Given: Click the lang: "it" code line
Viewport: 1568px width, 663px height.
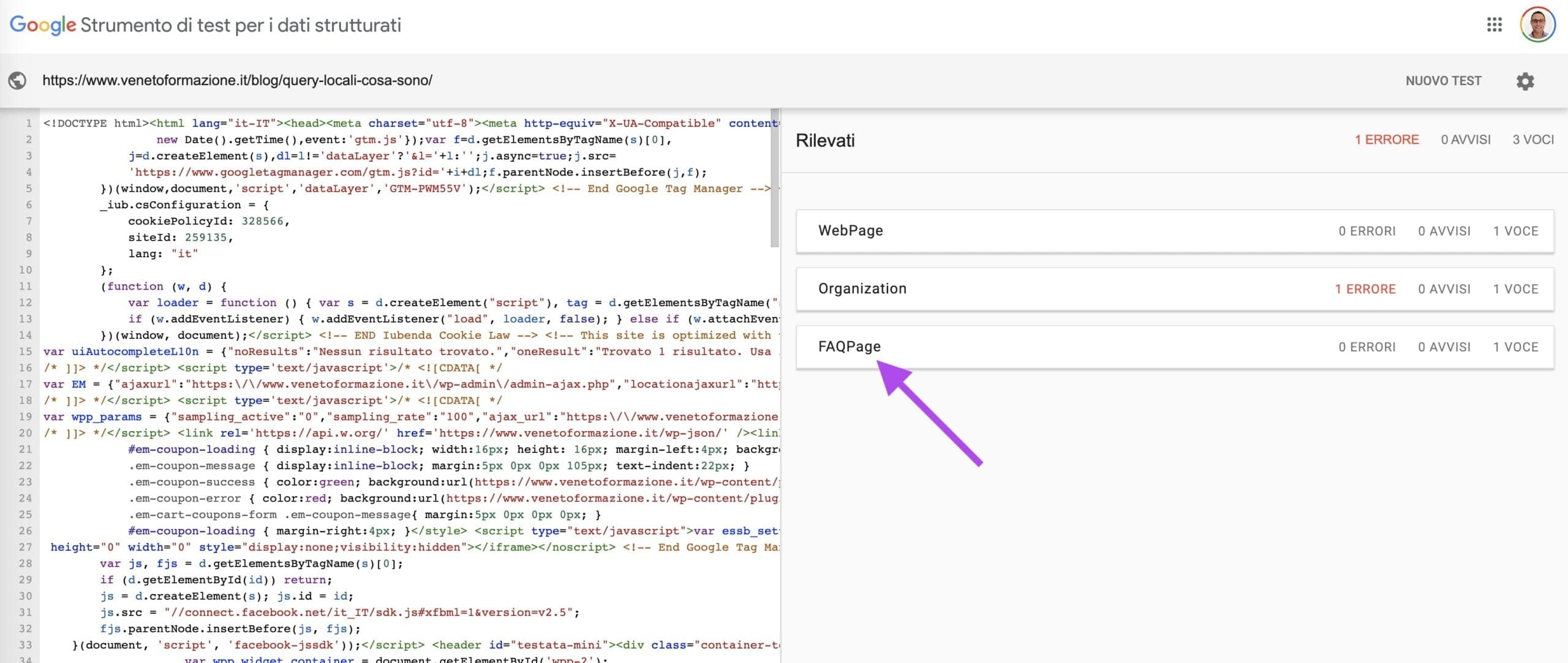Looking at the screenshot, I should (163, 253).
